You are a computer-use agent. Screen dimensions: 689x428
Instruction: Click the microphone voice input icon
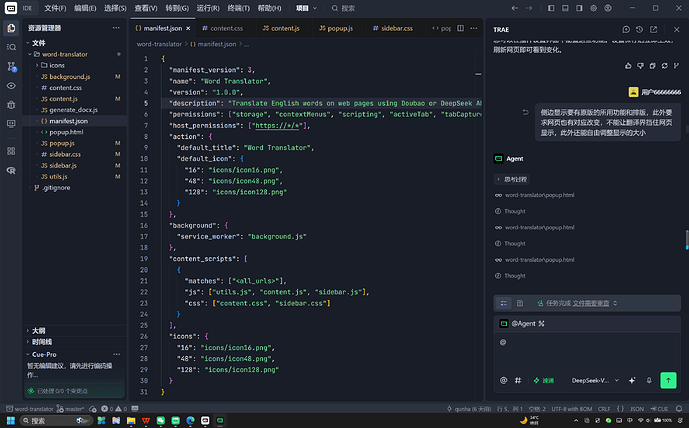point(649,380)
